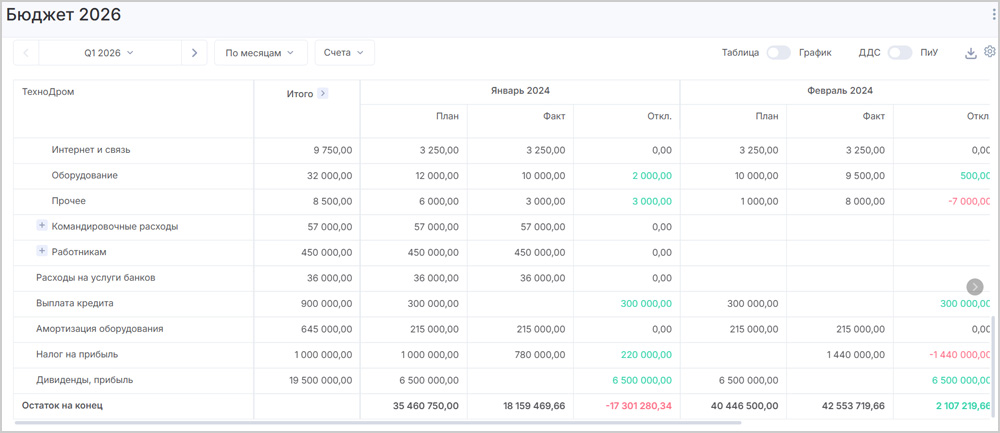Open the three-dot menu at top right
Image resolution: width=1000 pixels, height=433 pixels.
pyautogui.click(x=993, y=13)
